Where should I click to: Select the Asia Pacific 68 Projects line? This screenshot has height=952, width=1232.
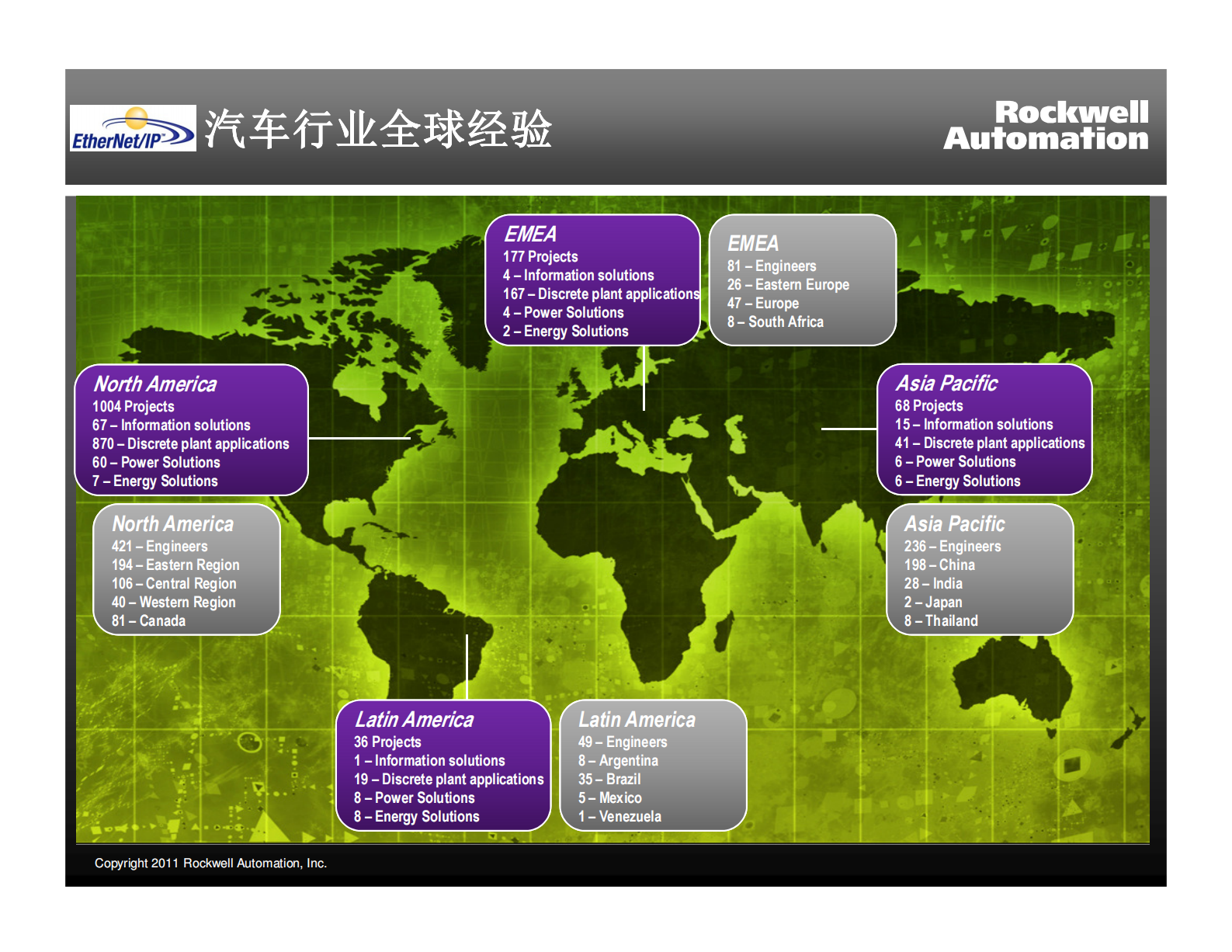[928, 406]
